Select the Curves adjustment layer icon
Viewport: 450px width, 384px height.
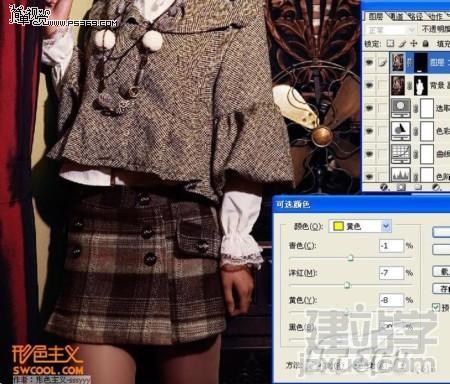click(x=401, y=153)
